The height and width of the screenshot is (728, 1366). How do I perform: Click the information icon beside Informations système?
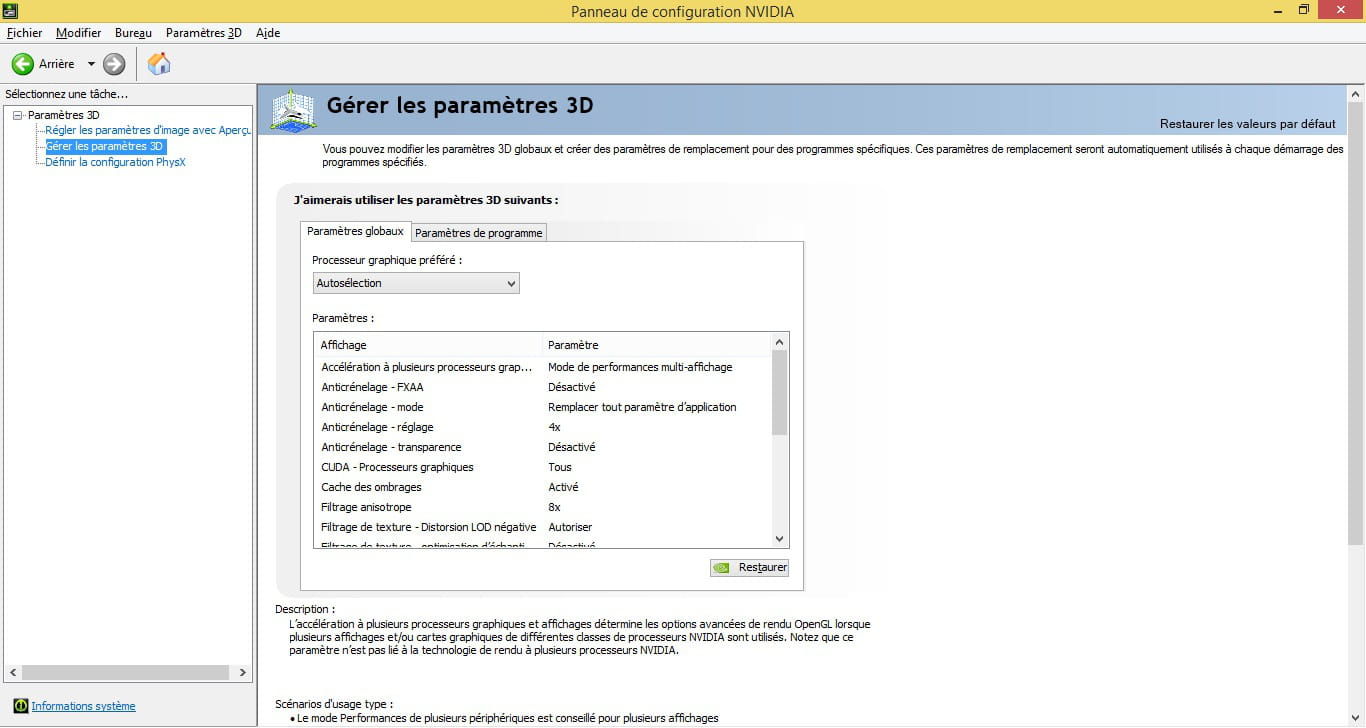click(21, 706)
